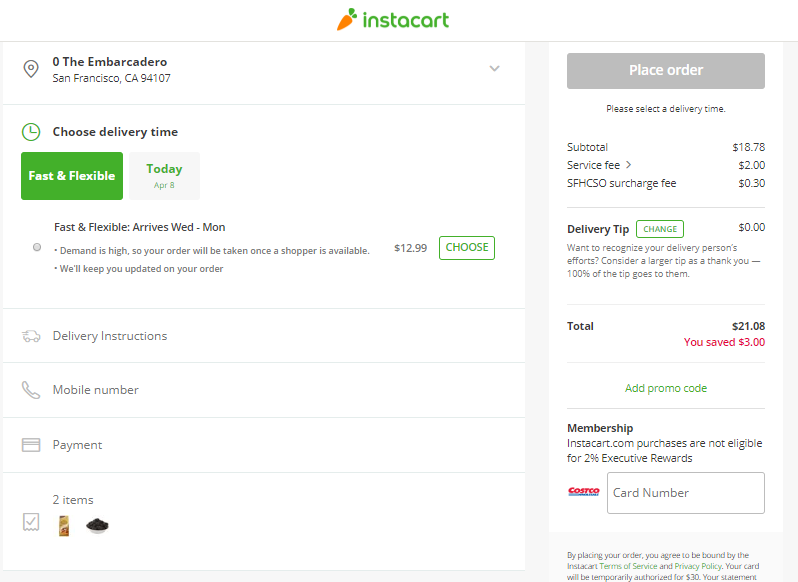Select the Today Apr 8 tab
The width and height of the screenshot is (798, 582).
pos(164,176)
